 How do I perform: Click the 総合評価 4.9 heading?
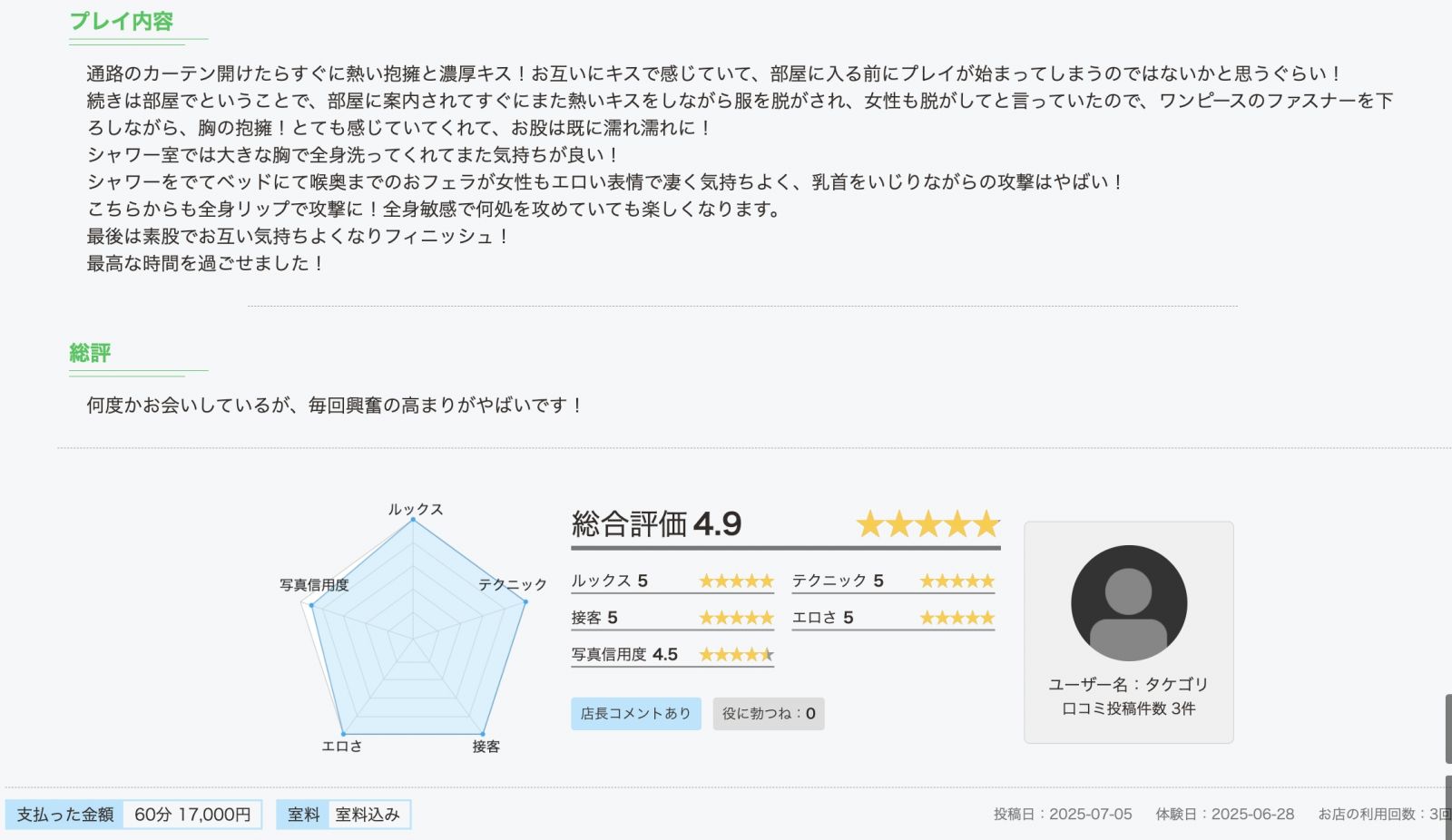click(657, 523)
